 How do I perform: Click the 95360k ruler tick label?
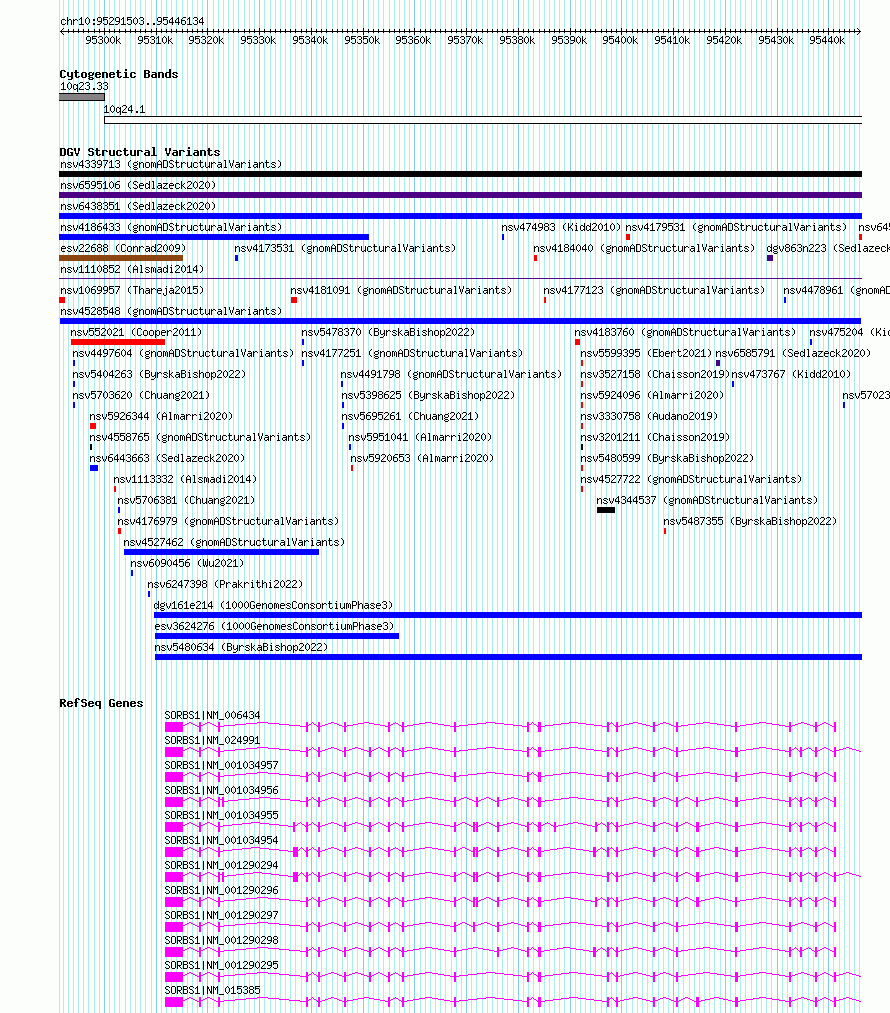point(413,40)
